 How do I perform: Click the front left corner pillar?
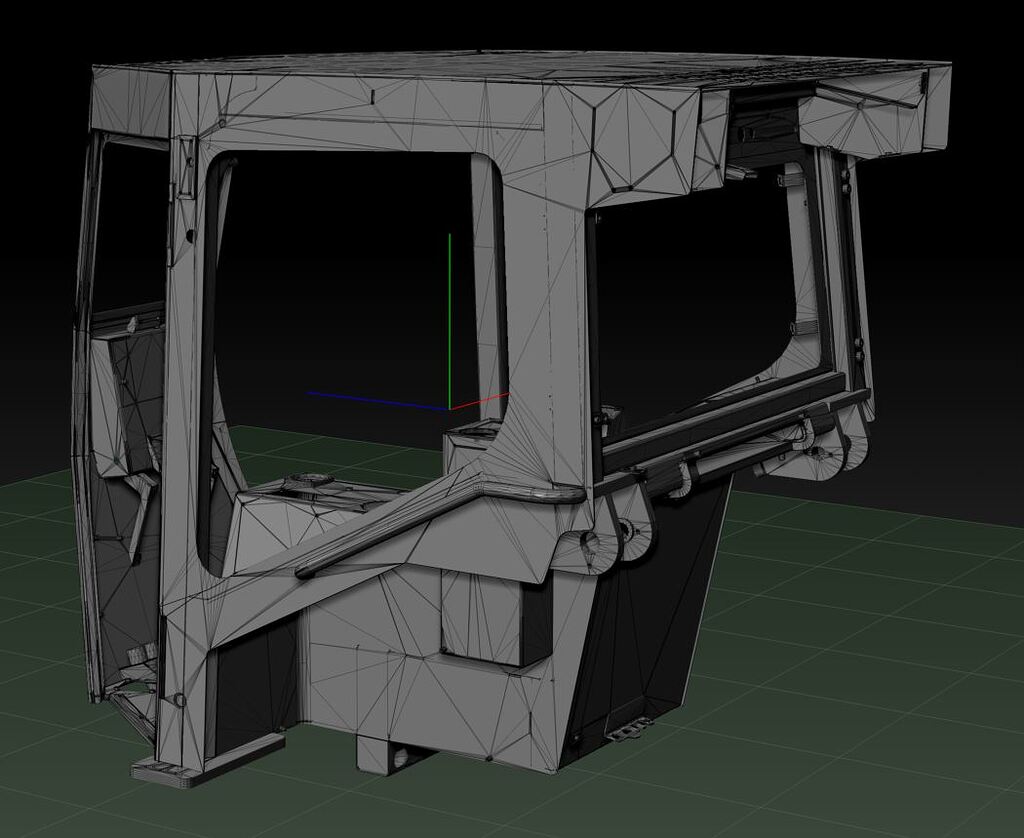pos(180,350)
